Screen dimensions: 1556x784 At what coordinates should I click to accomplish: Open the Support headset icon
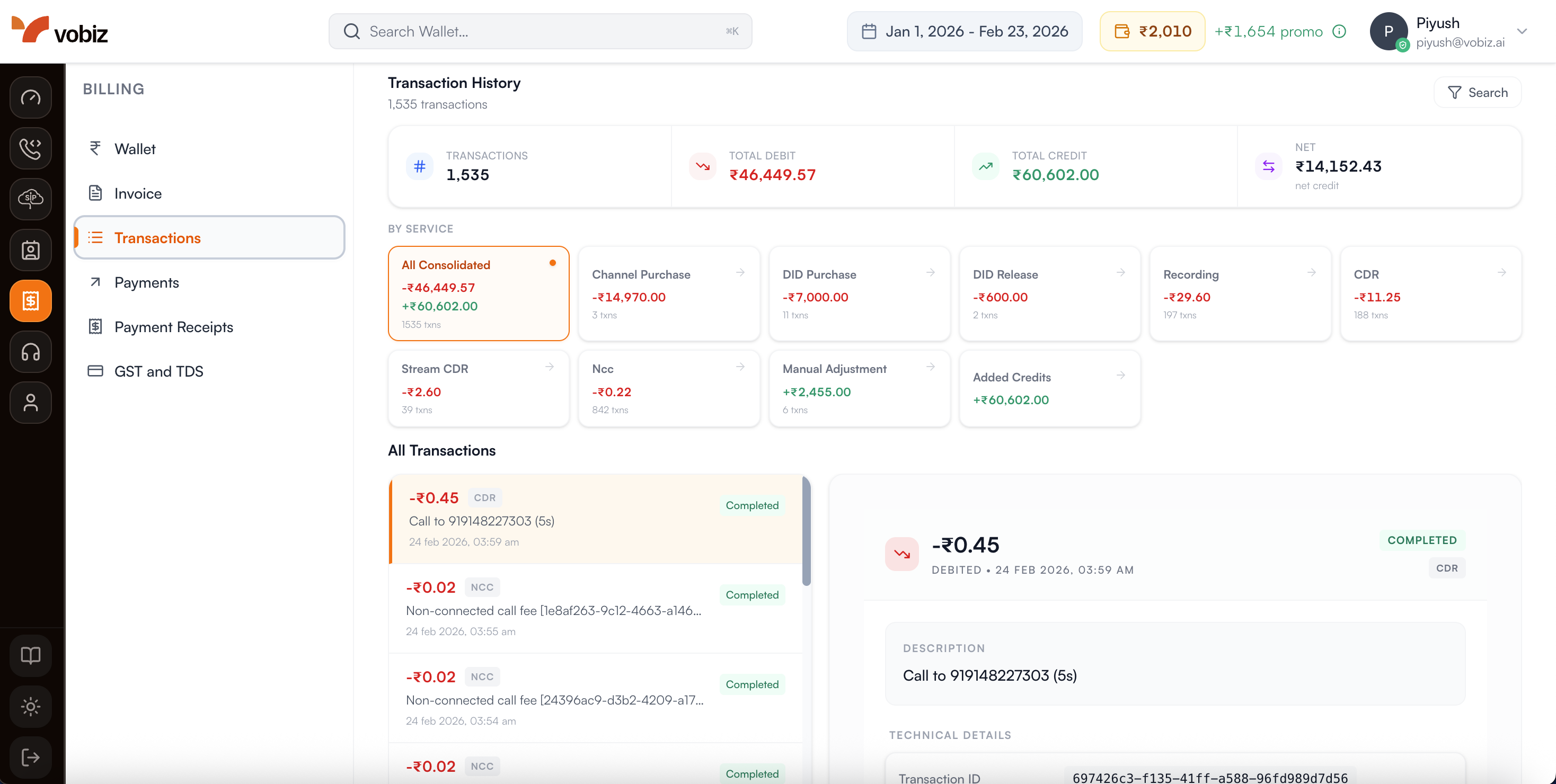30,352
